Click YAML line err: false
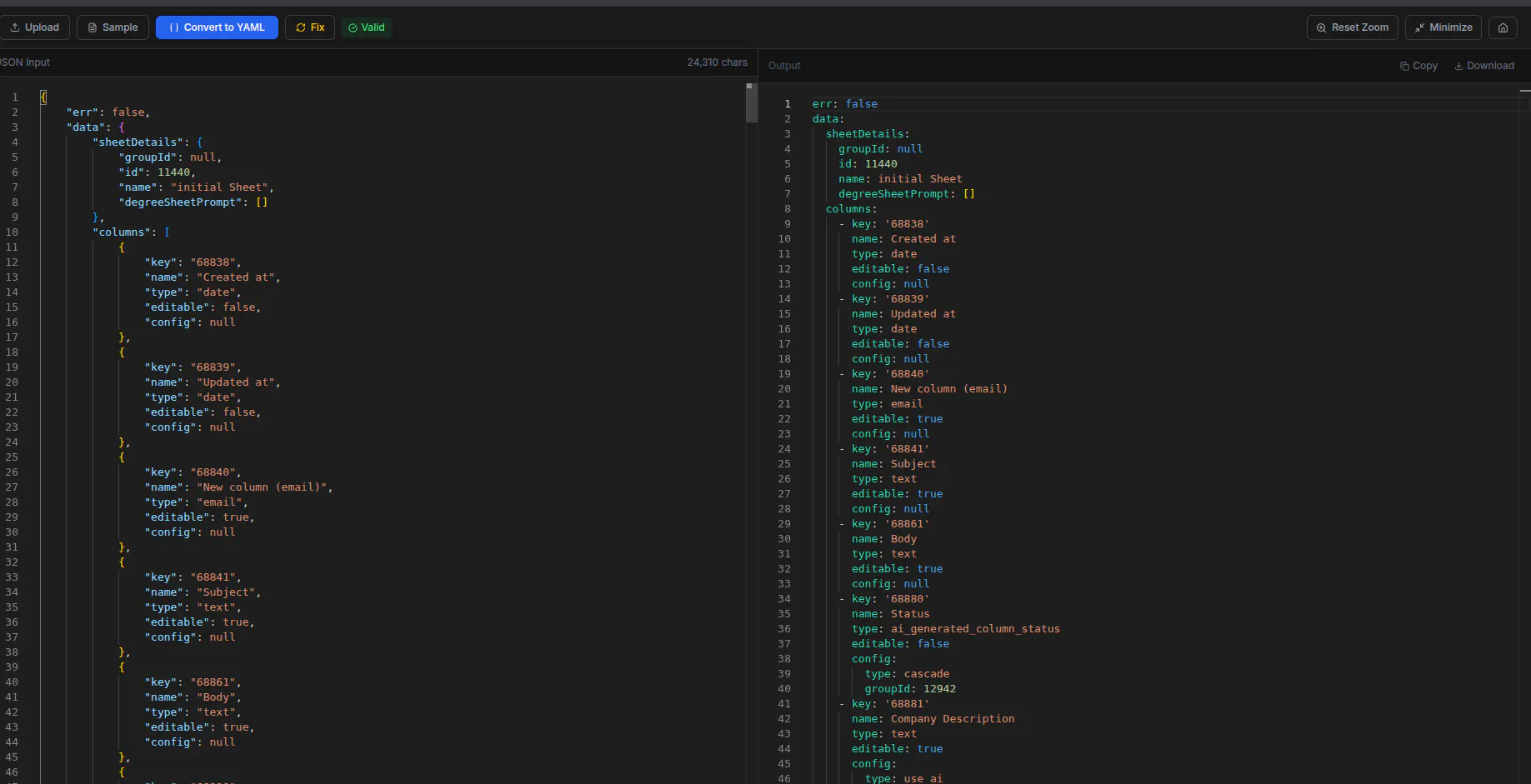The image size is (1531, 784). 845,104
